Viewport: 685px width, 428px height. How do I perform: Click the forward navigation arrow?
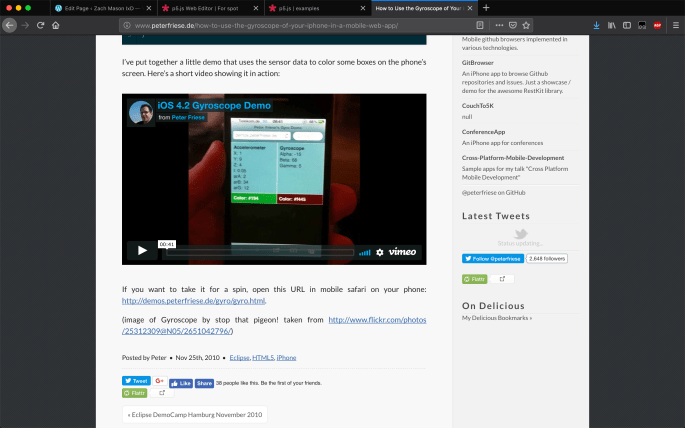coord(25,25)
